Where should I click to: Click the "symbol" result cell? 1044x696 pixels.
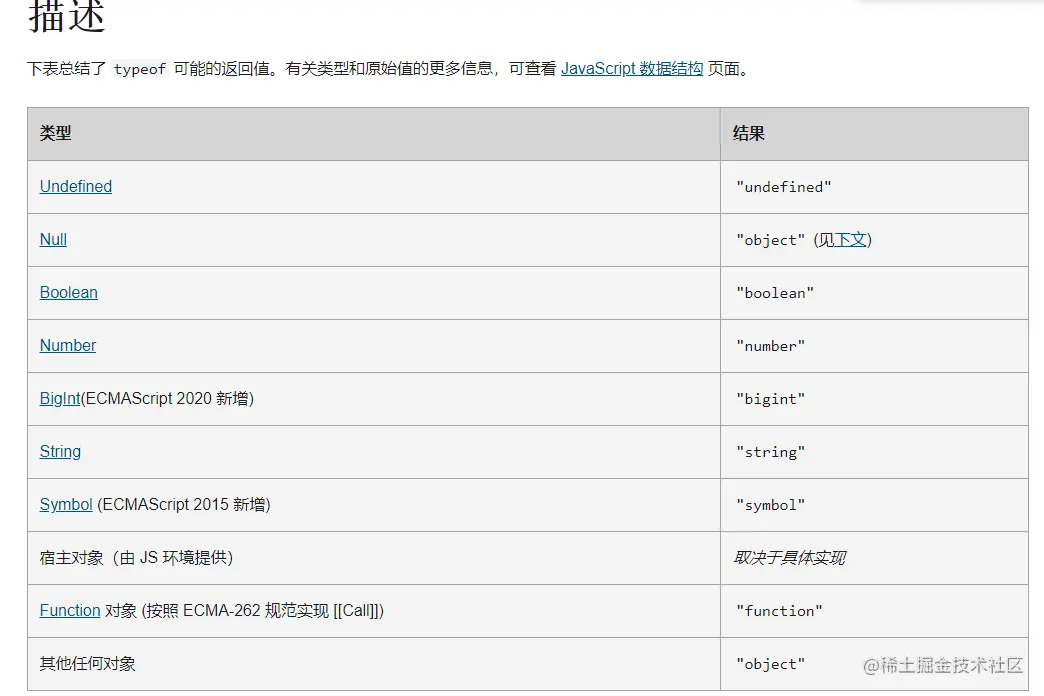click(x=874, y=505)
